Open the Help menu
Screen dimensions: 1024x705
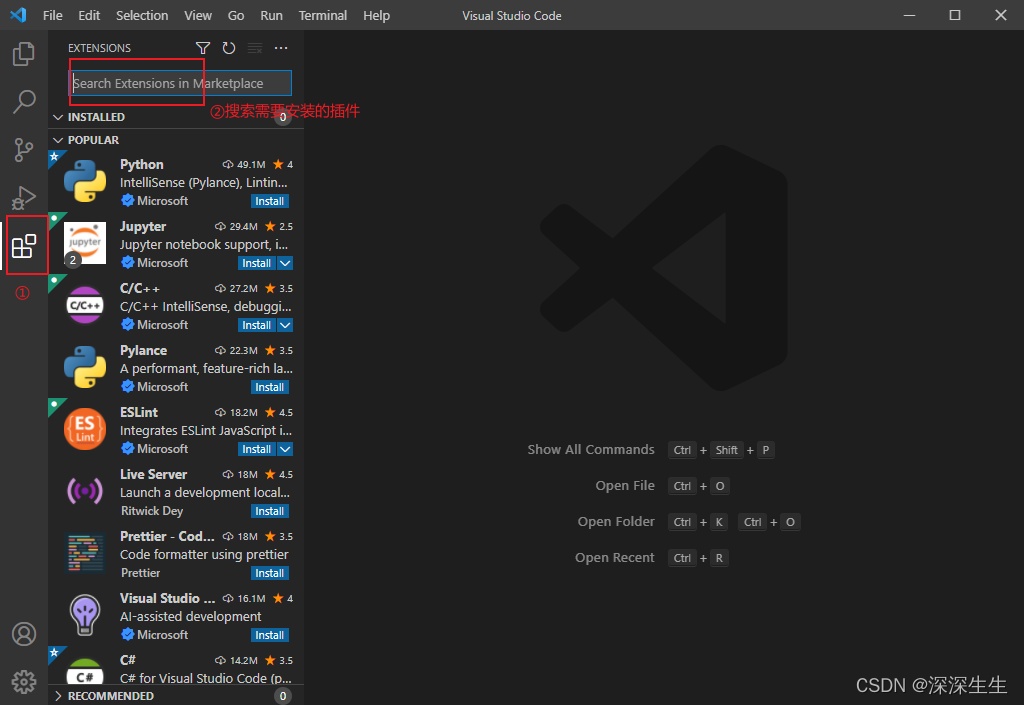376,15
